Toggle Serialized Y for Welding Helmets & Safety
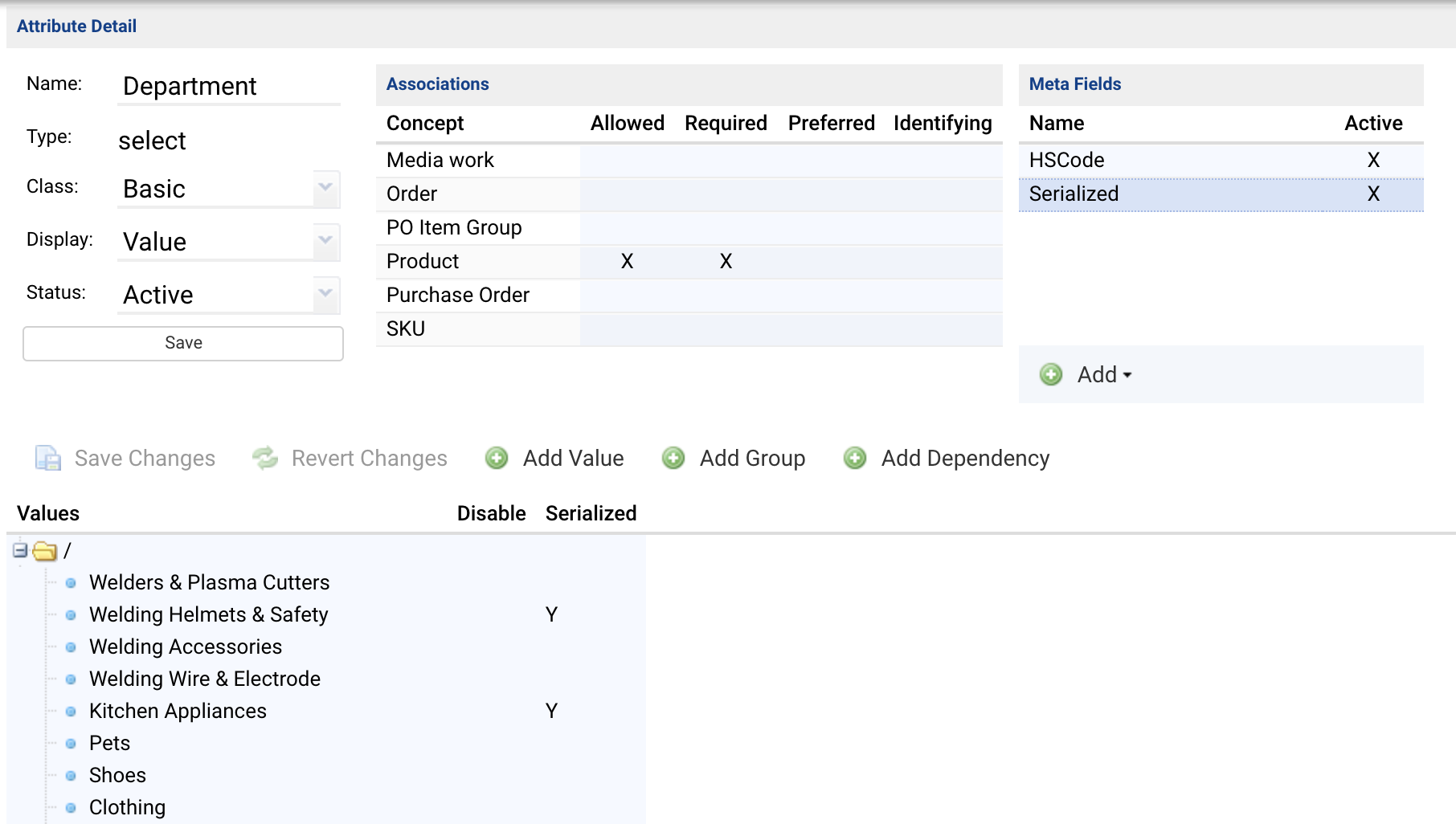Screen dimensions: 1456x824 coord(551,614)
